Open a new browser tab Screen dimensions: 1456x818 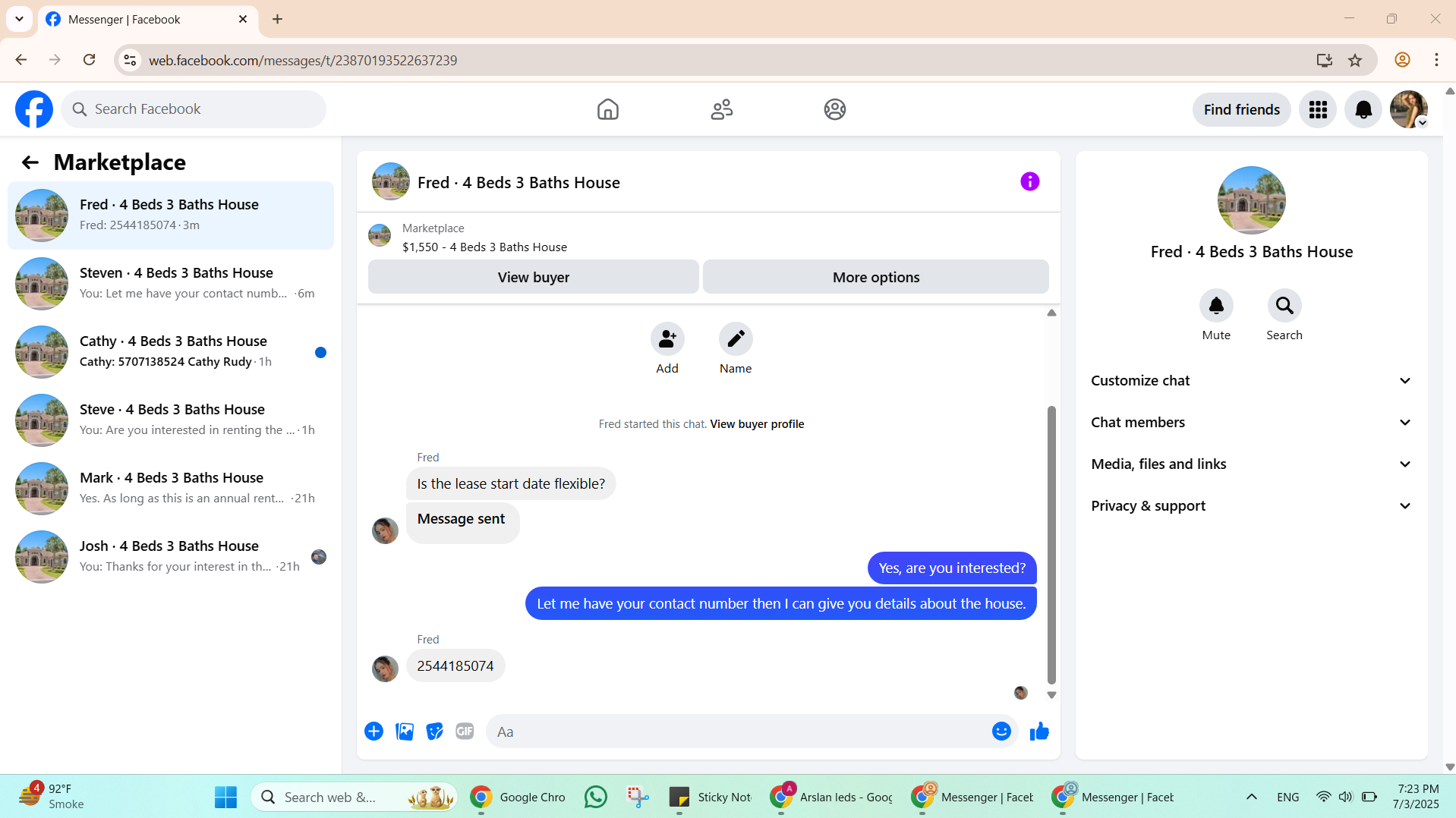(x=278, y=19)
